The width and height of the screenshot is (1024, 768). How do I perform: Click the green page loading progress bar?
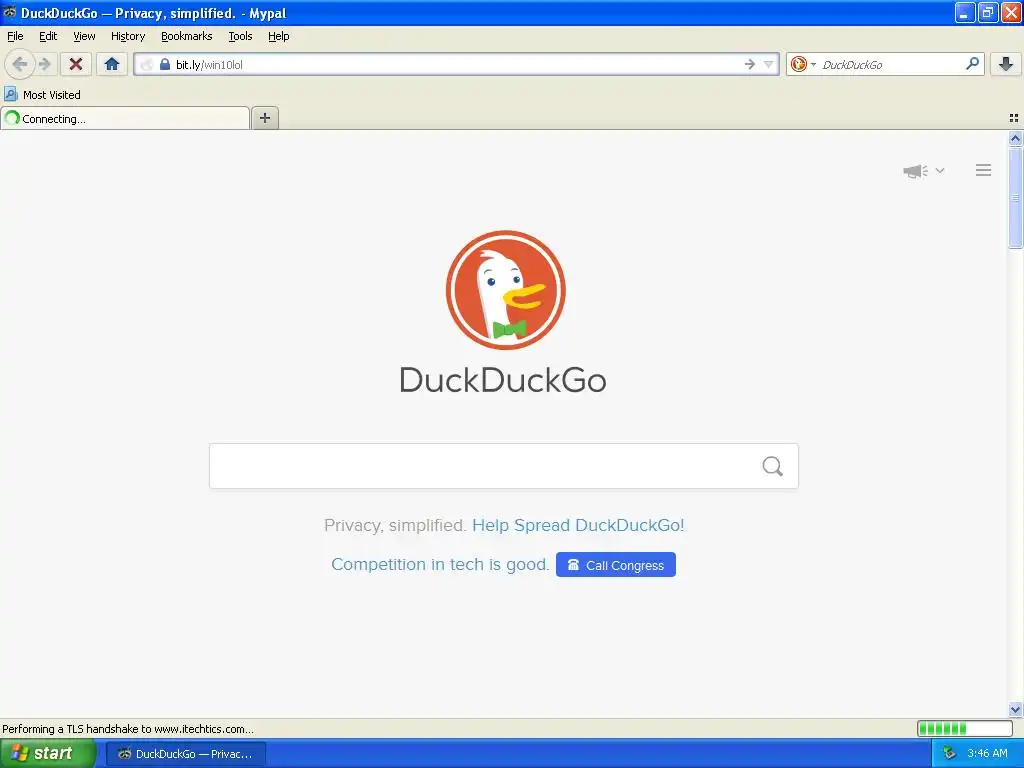click(965, 728)
